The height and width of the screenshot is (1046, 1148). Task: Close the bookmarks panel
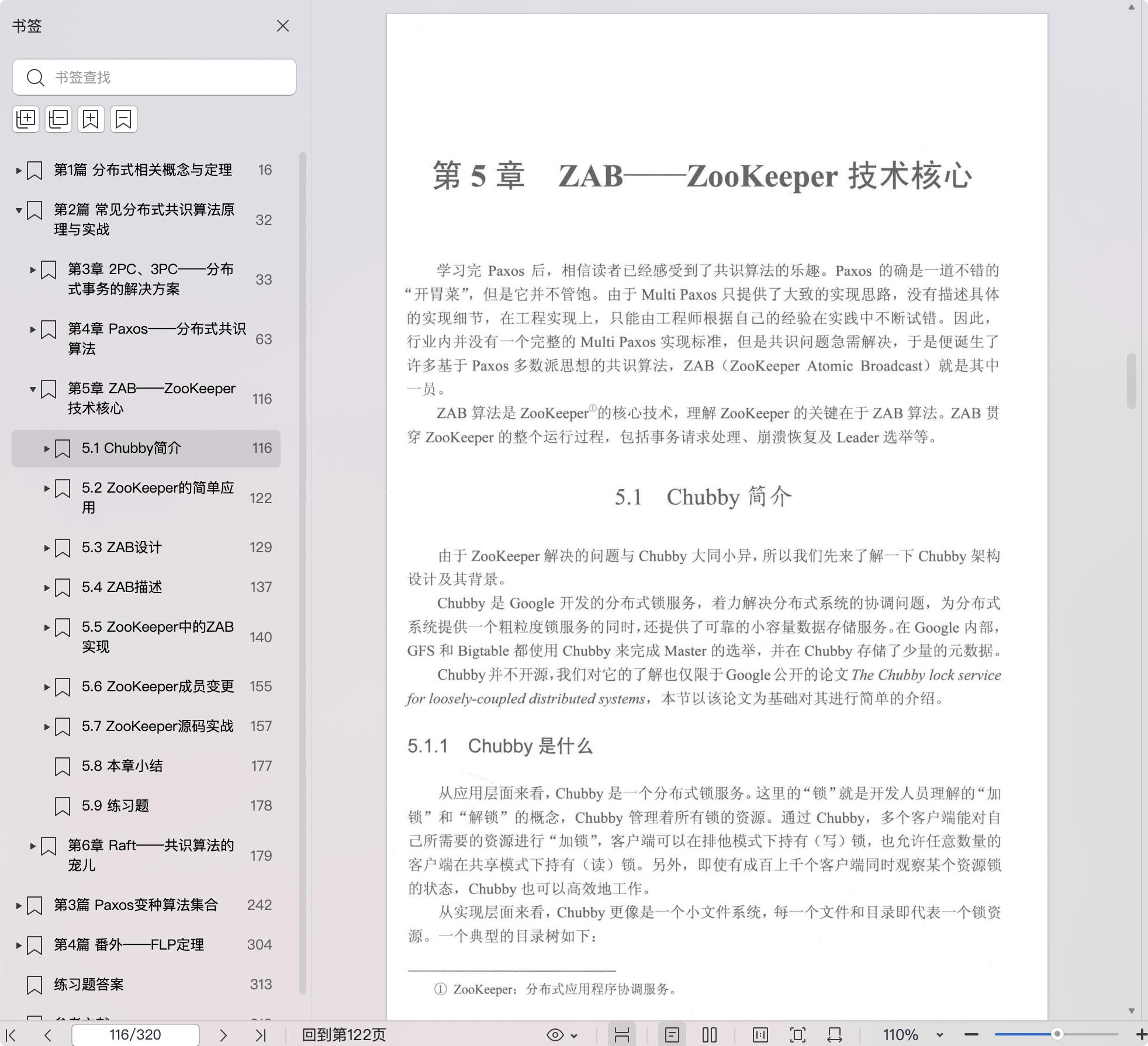pyautogui.click(x=283, y=26)
